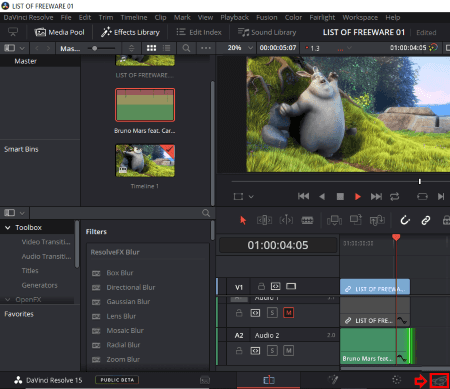Open the Workspace menu
This screenshot has width=450, height=389.
(x=360, y=17)
